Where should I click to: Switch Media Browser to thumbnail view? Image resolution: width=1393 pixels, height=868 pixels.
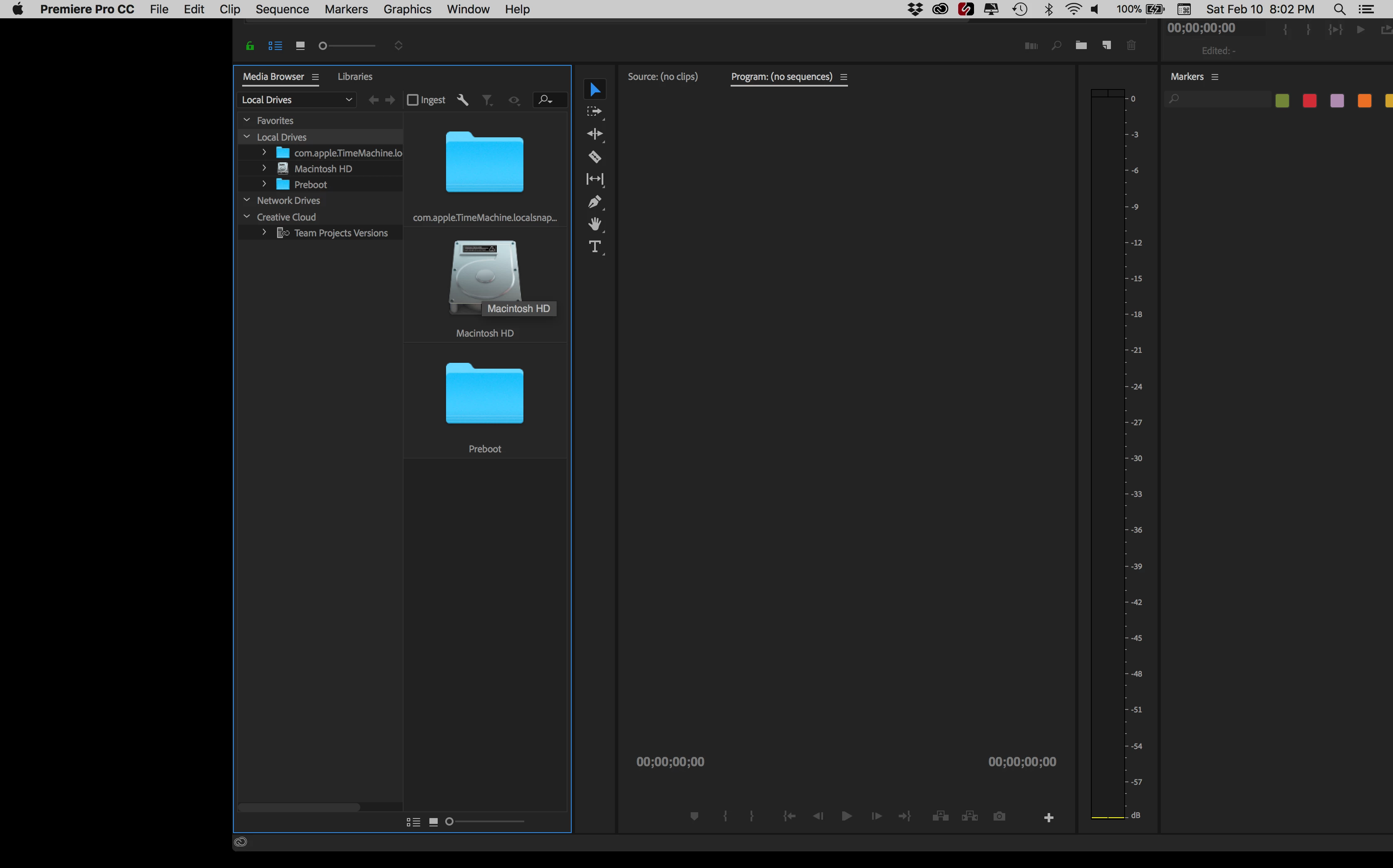click(x=434, y=822)
